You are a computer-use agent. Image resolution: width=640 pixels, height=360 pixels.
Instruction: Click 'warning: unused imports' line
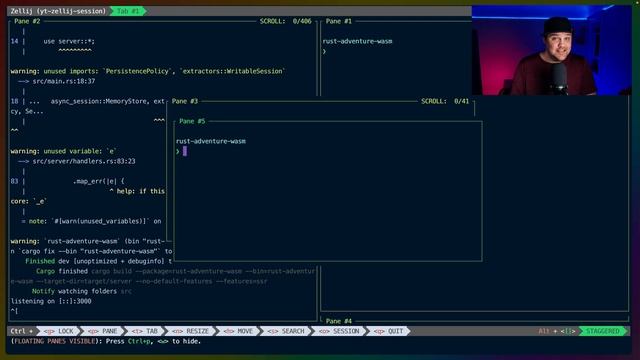[x=148, y=71]
